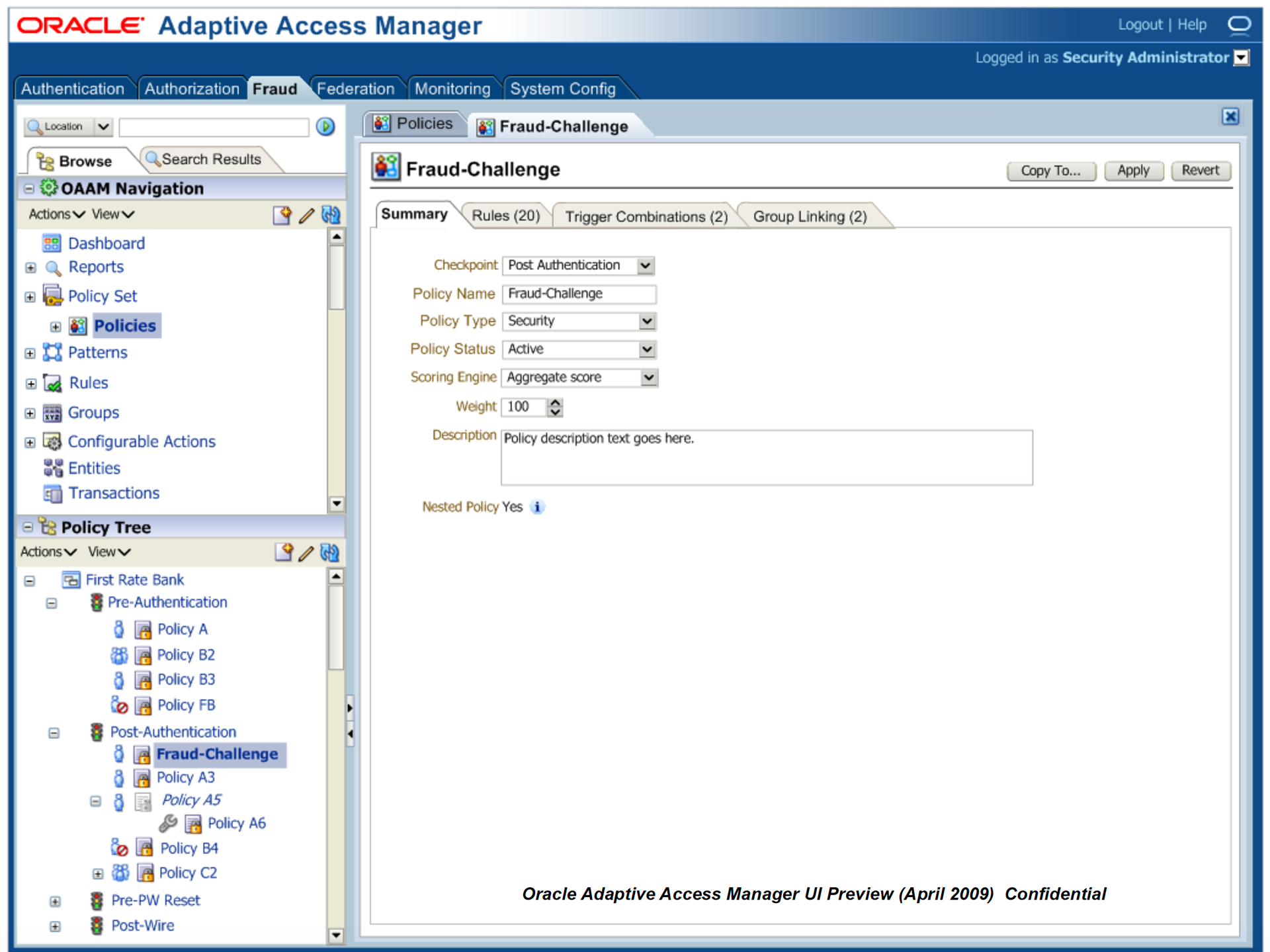Click the Dashboard icon in navigation
This screenshot has width=1270, height=952.
point(52,243)
